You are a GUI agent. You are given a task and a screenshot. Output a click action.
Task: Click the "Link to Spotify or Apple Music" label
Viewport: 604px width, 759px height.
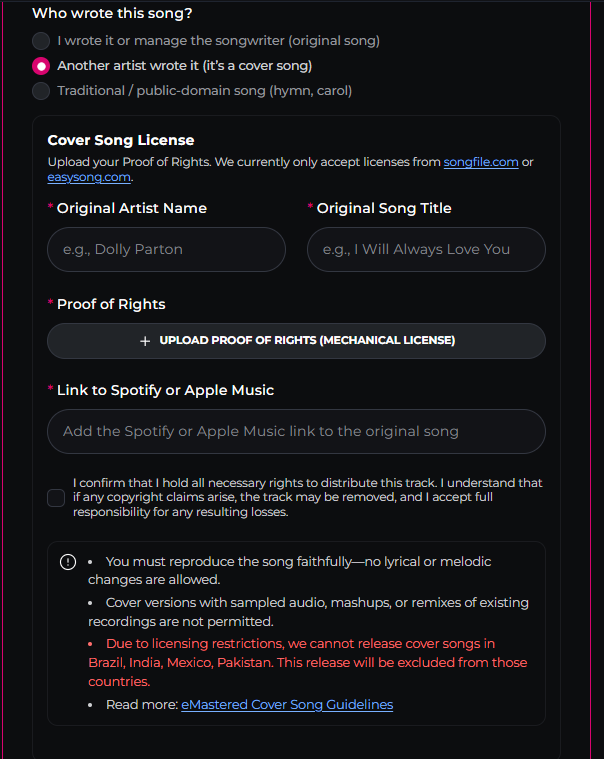pyautogui.click(x=165, y=390)
